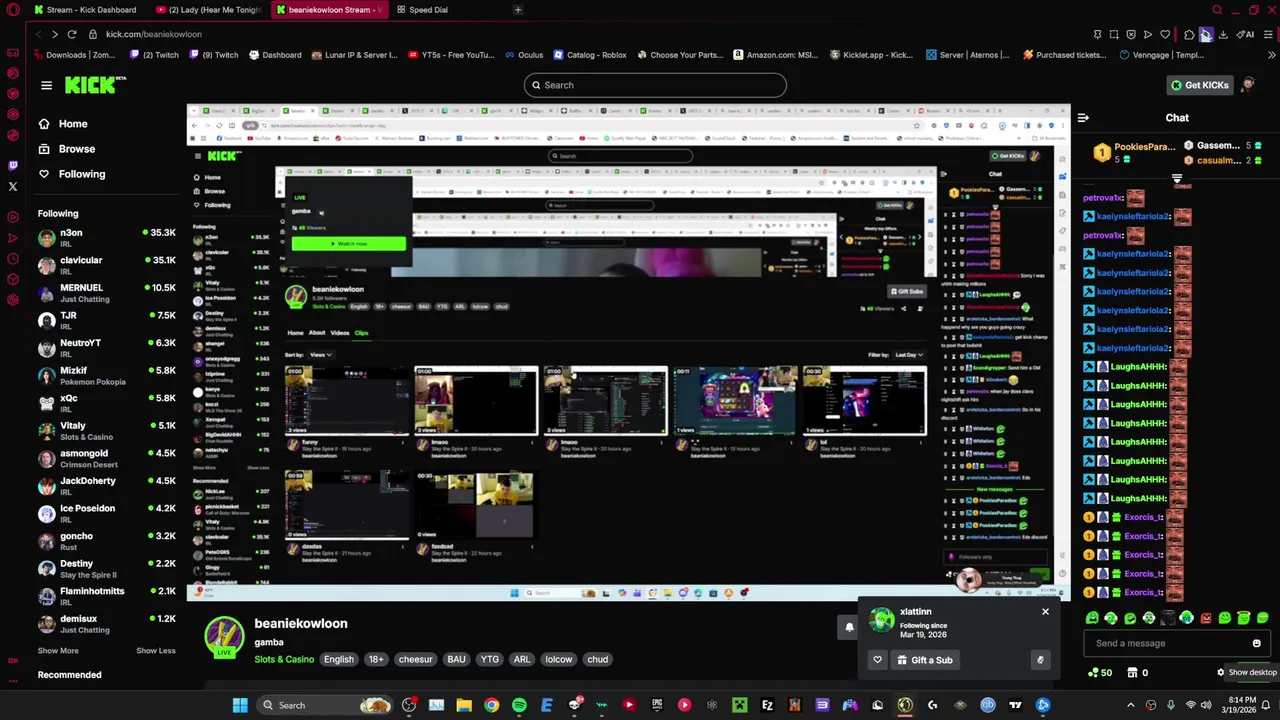Open the Opera AI assistant icon
Viewport: 1280px width, 720px height.
(x=1245, y=34)
